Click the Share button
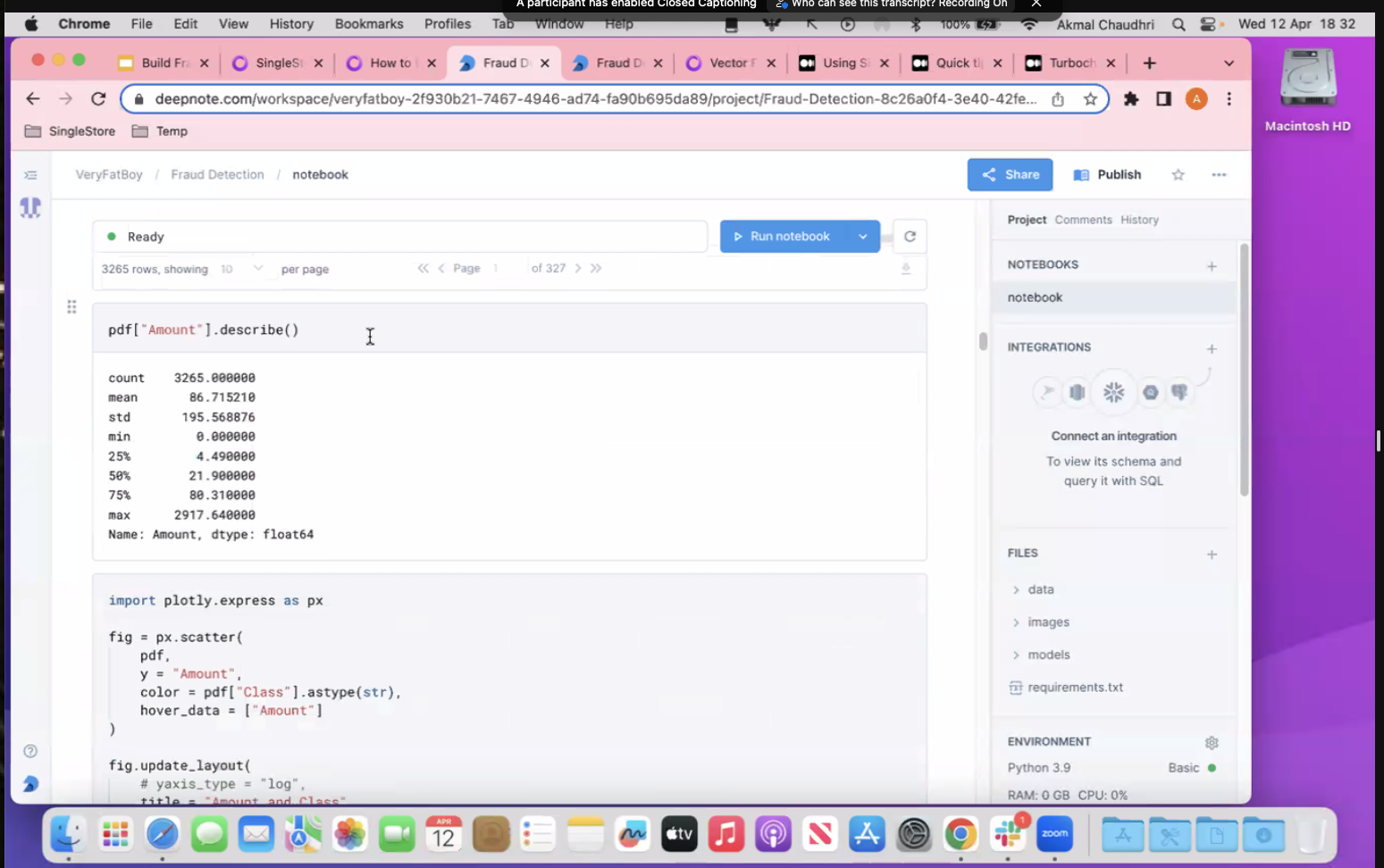1384x868 pixels. [x=1010, y=175]
